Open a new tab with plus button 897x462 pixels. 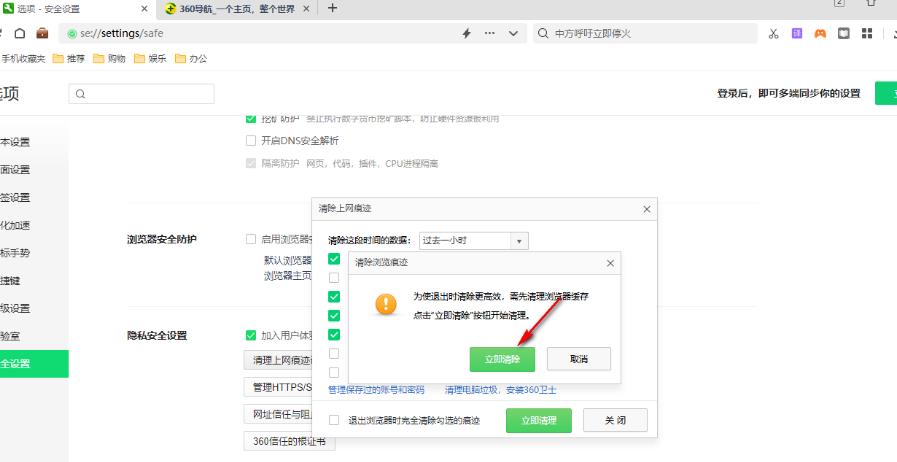[x=332, y=8]
